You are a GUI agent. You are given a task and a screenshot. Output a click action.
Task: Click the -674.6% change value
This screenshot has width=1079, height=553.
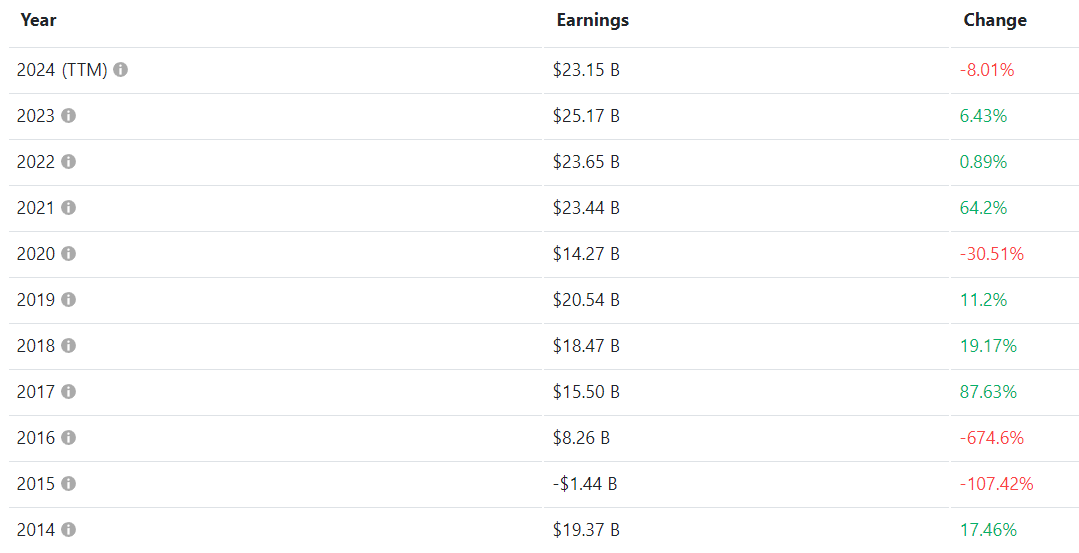(991, 438)
